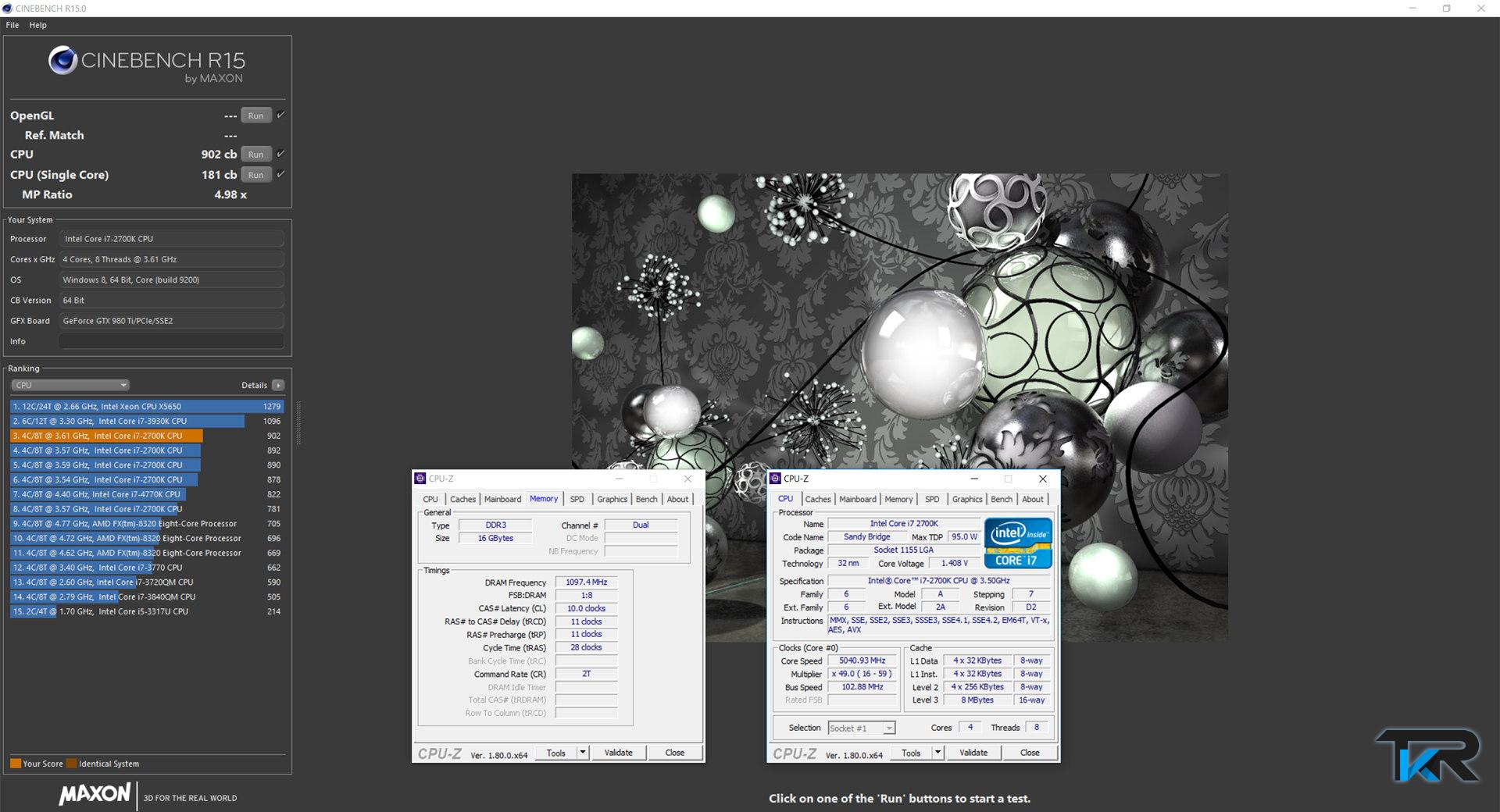Switch to Caches tab in Memory CPU-Z window
This screenshot has height=812, width=1500.
click(462, 499)
